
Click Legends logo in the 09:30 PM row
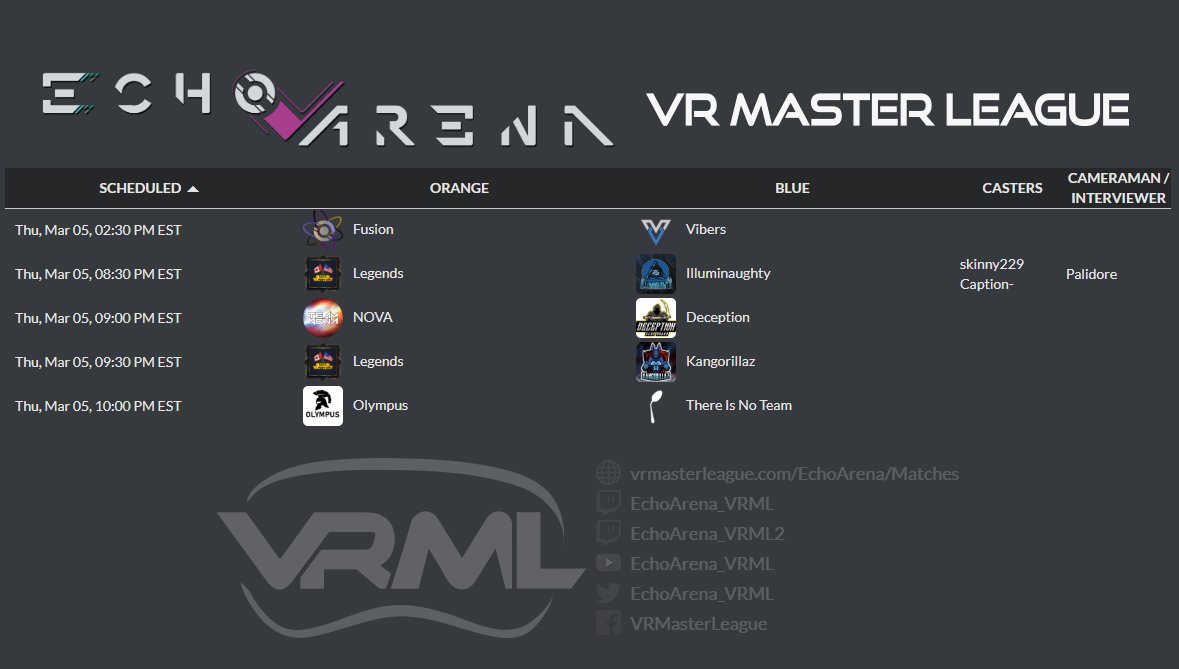coord(323,362)
